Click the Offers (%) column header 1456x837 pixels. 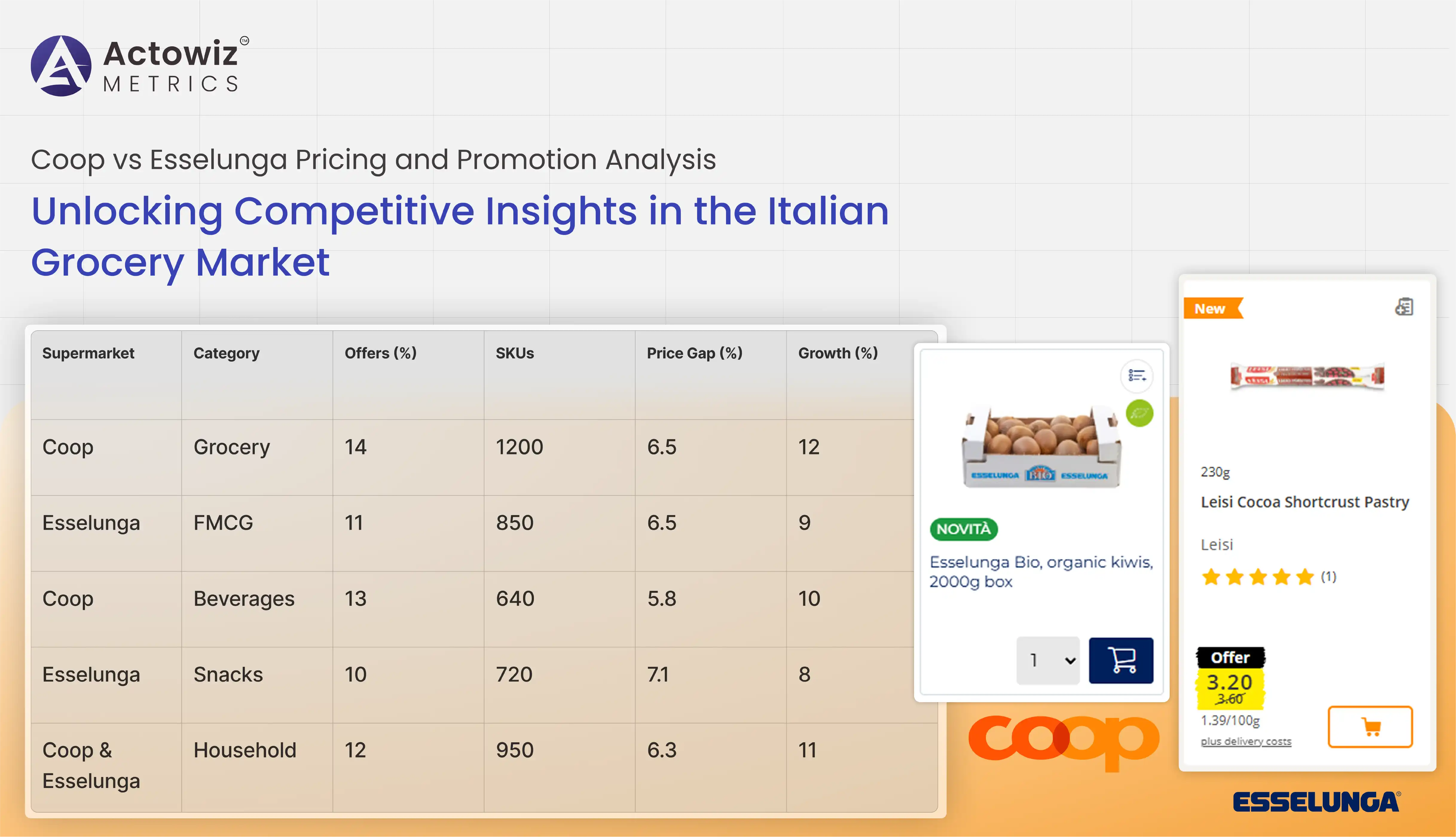tap(381, 353)
